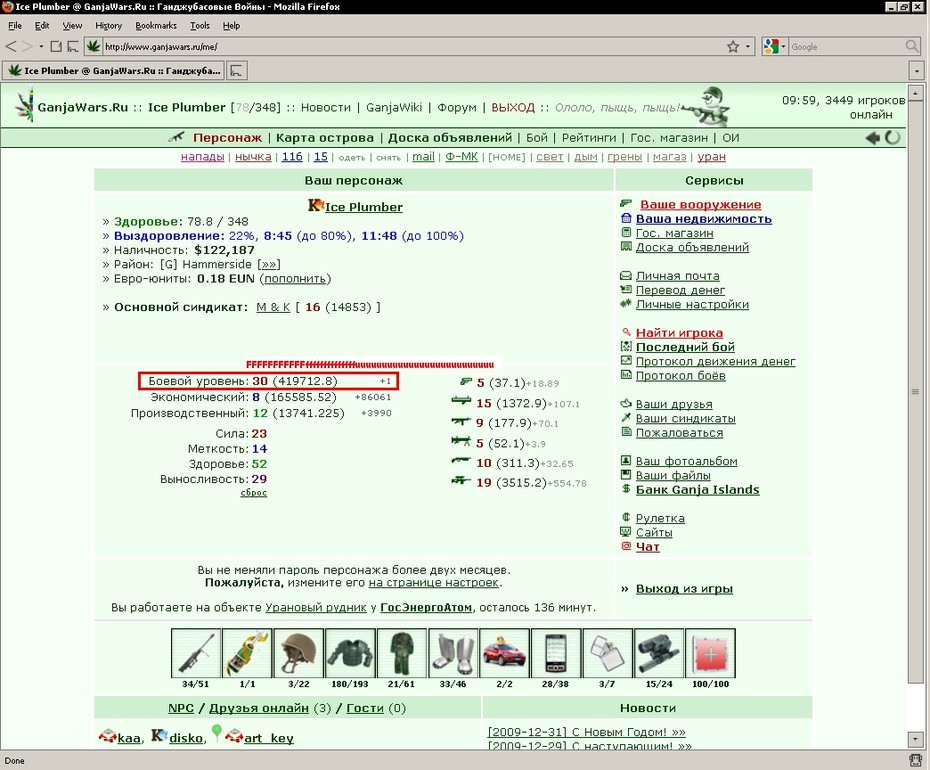Open the helmet item showing 3/22
The width and height of the screenshot is (930, 770).
pos(298,653)
